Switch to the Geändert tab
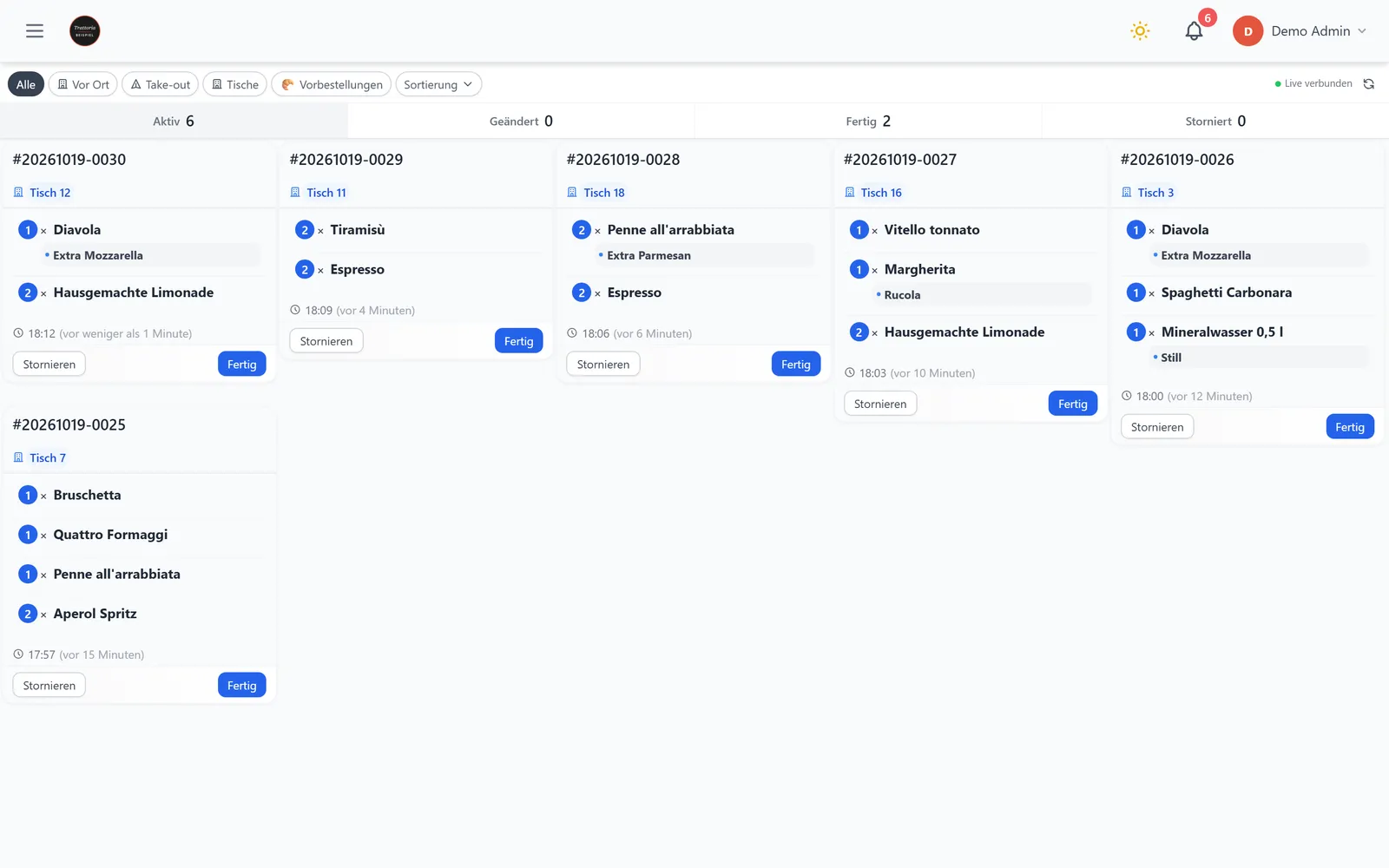This screenshot has width=1389, height=868. (x=521, y=121)
